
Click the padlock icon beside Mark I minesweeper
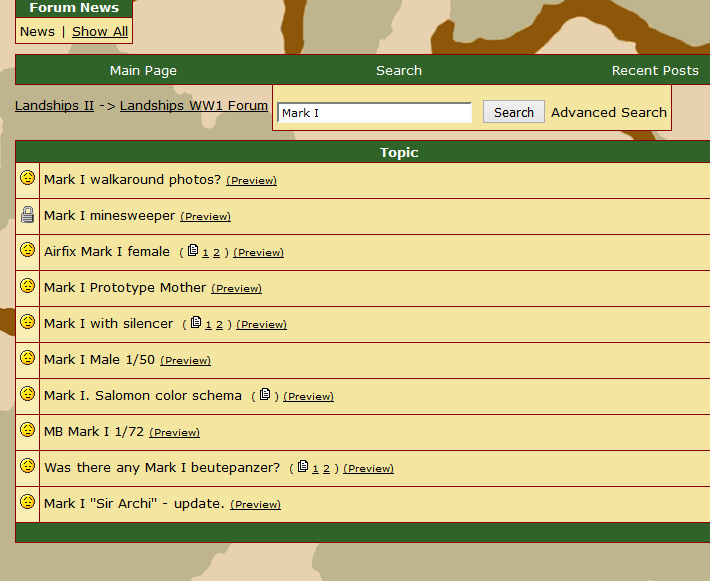[x=27, y=214]
